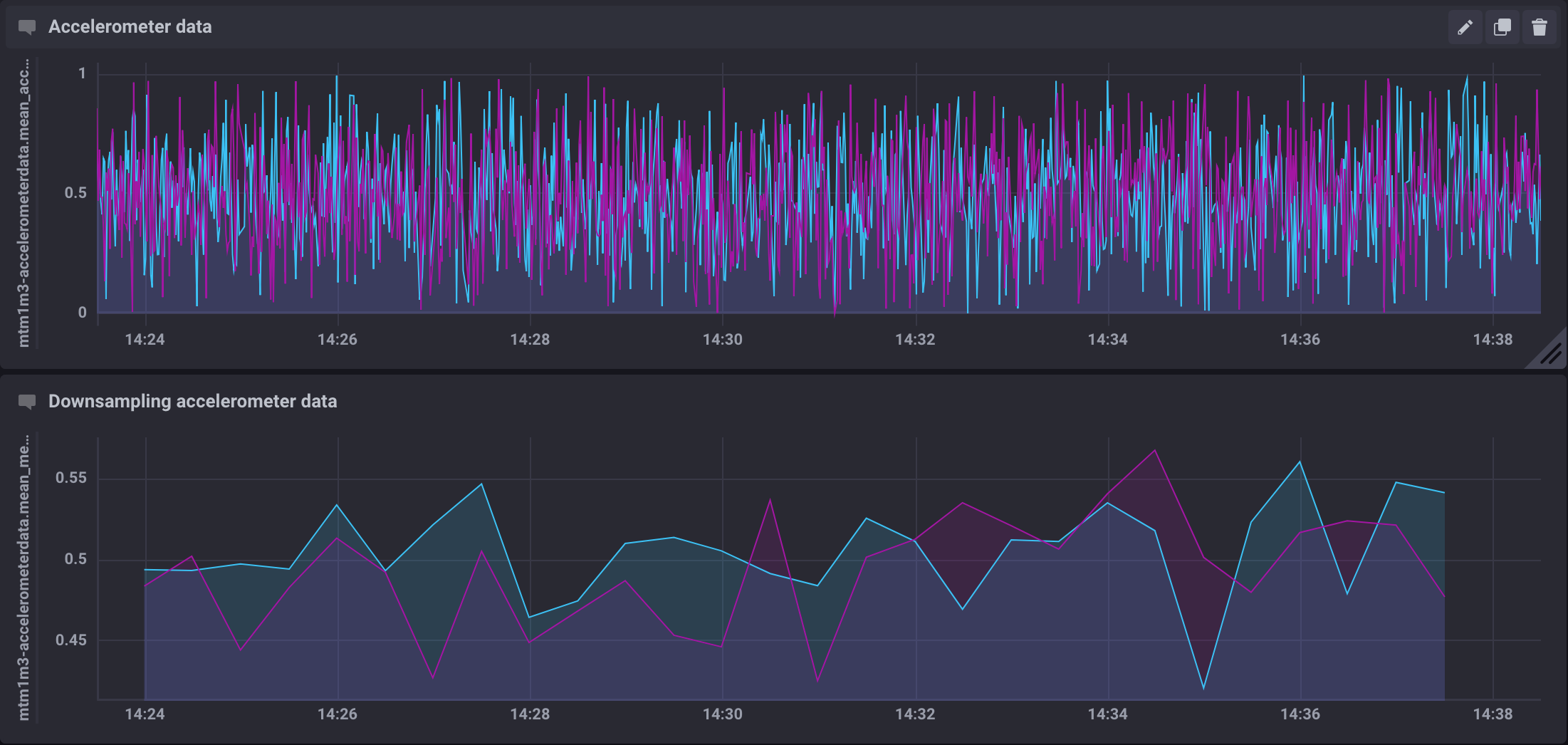Click the bottom chart's vertical axis title
The height and width of the screenshot is (745, 1568).
tap(23, 578)
